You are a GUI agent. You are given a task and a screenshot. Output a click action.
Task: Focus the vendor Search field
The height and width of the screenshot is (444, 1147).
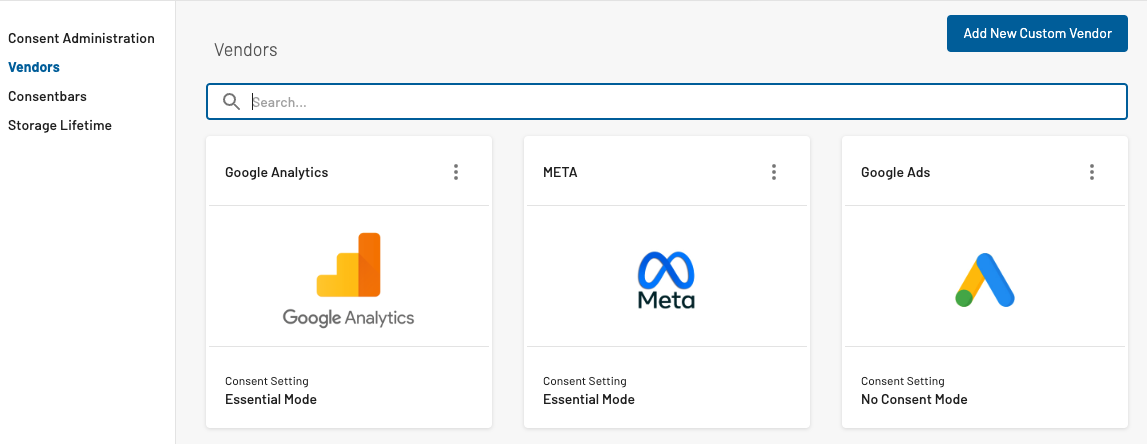pos(666,102)
